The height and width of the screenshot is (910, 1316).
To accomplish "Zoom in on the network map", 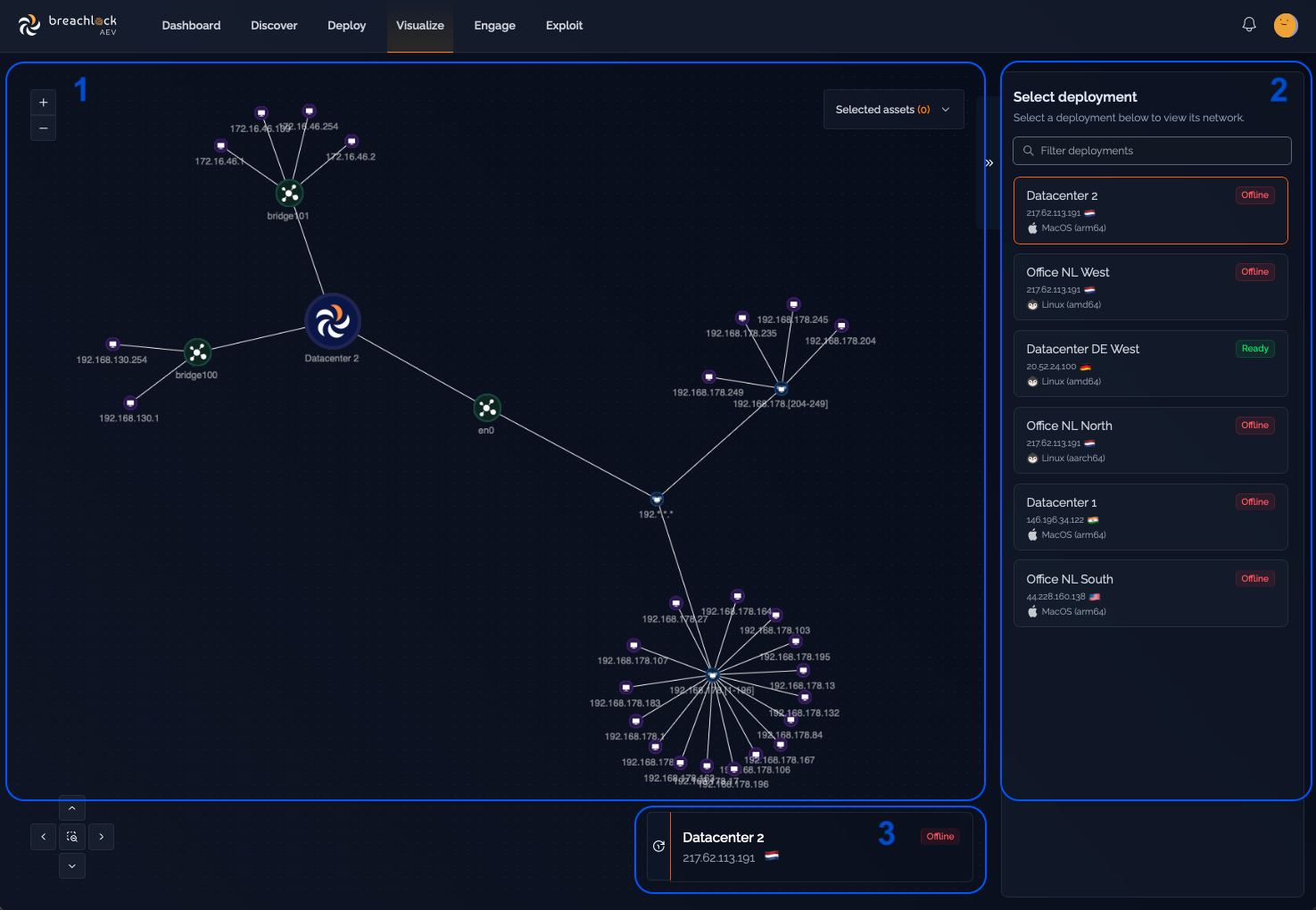I will coord(44,103).
